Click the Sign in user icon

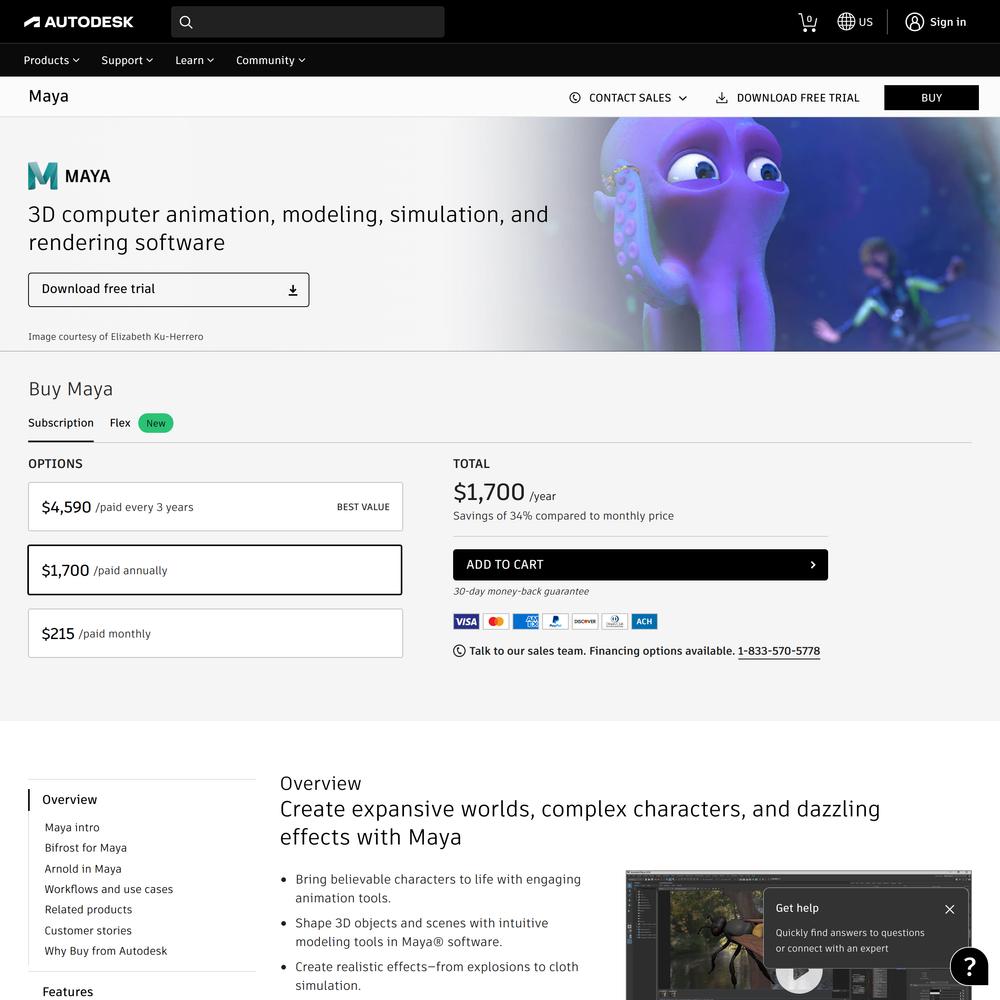coord(914,22)
